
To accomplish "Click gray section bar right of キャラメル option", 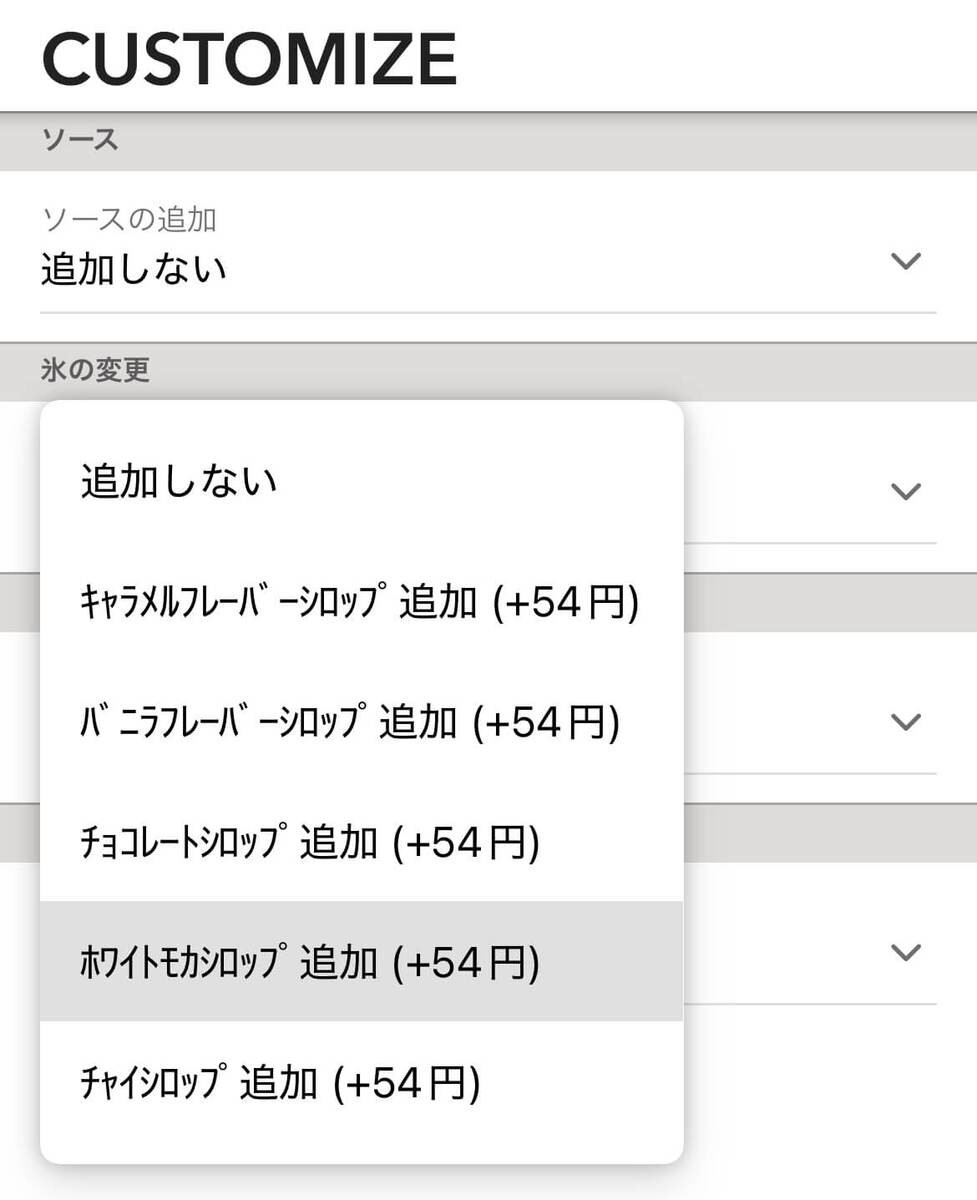I will pos(830,602).
